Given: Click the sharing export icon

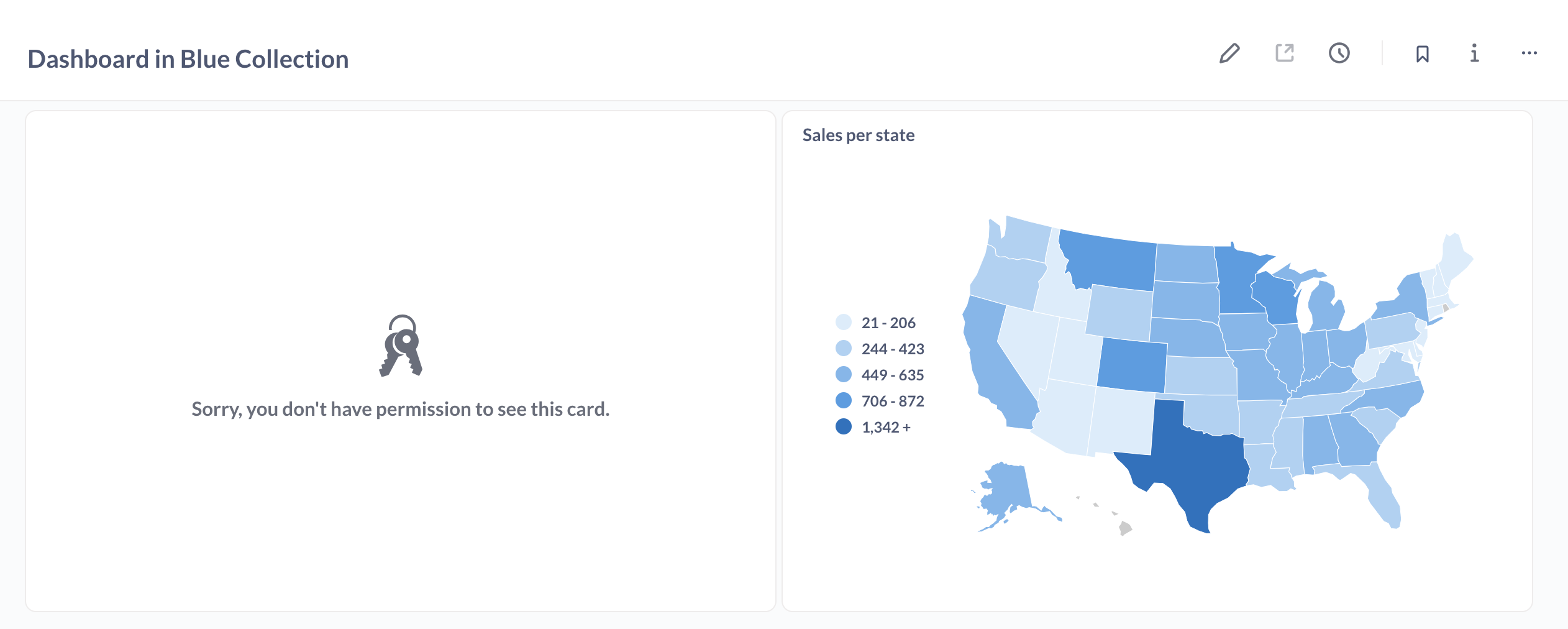Looking at the screenshot, I should point(1284,54).
